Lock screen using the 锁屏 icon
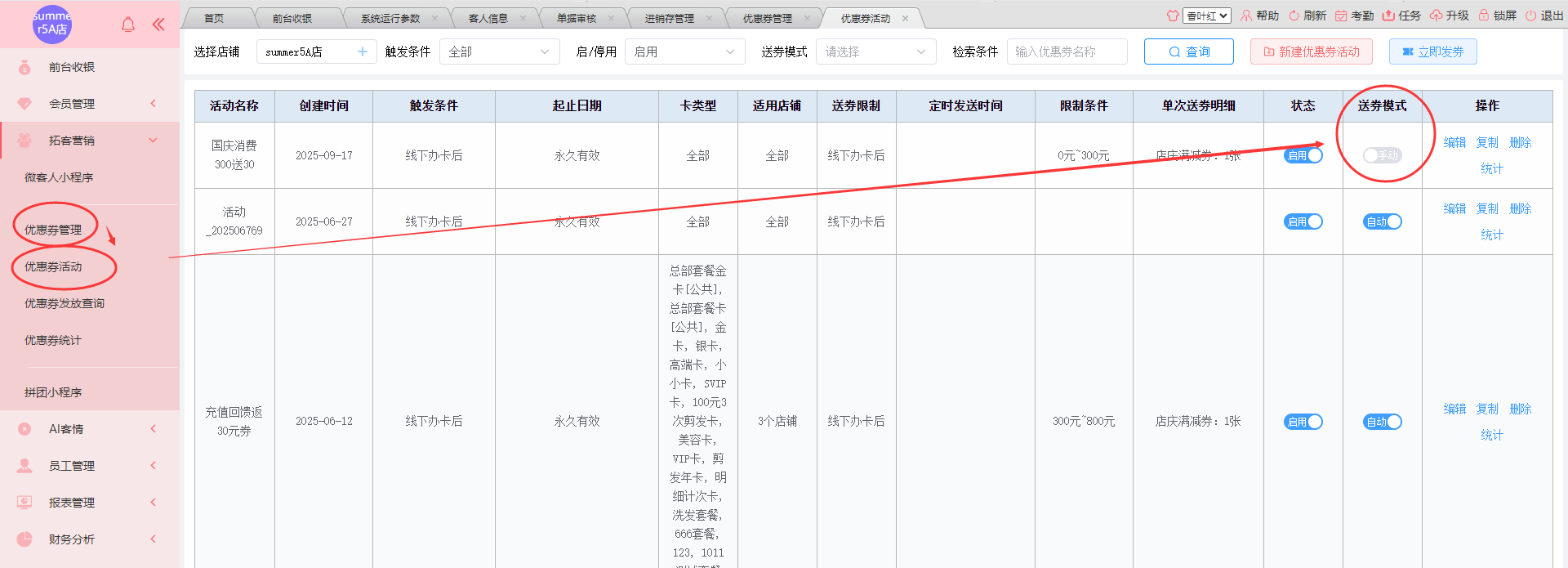Viewport: 1568px width, 568px height. (1484, 16)
